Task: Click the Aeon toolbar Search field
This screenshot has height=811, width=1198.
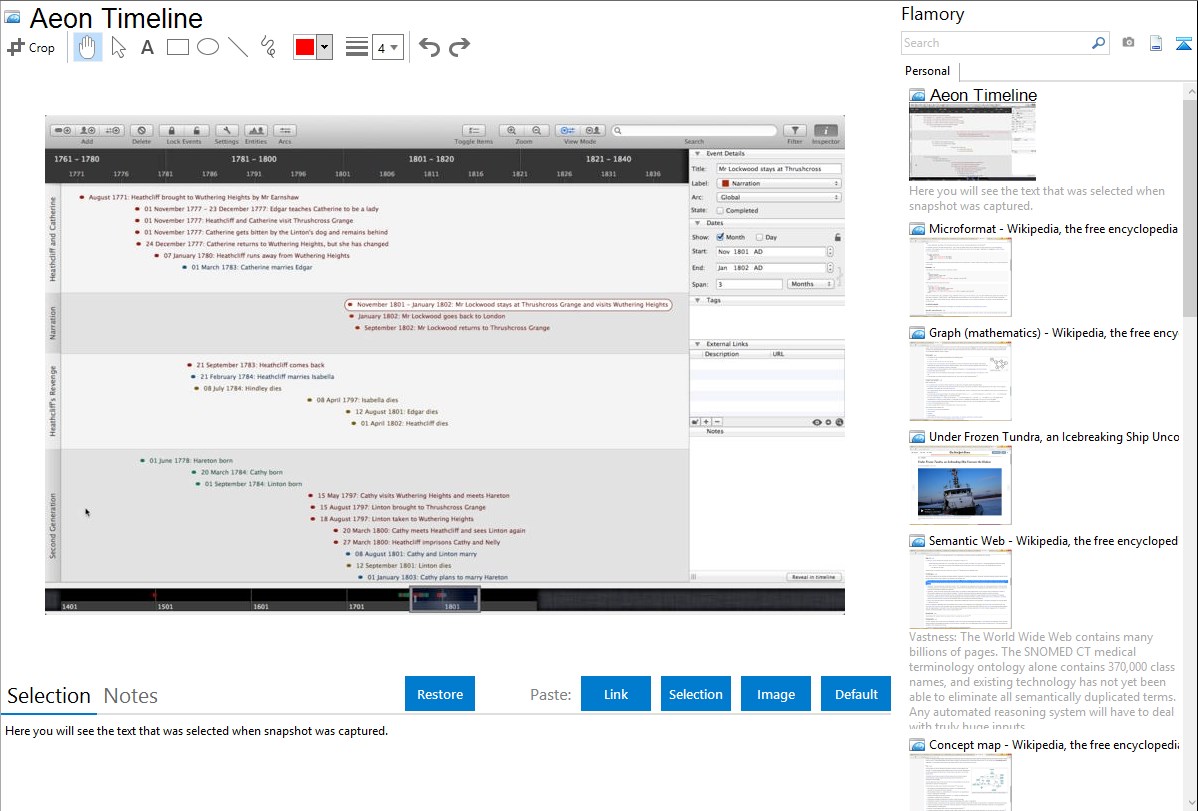Action: point(694,131)
